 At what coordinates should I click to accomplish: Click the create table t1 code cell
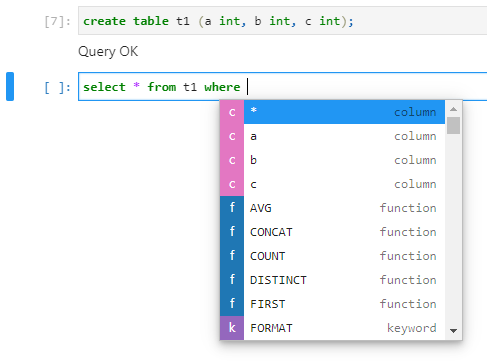coord(283,21)
